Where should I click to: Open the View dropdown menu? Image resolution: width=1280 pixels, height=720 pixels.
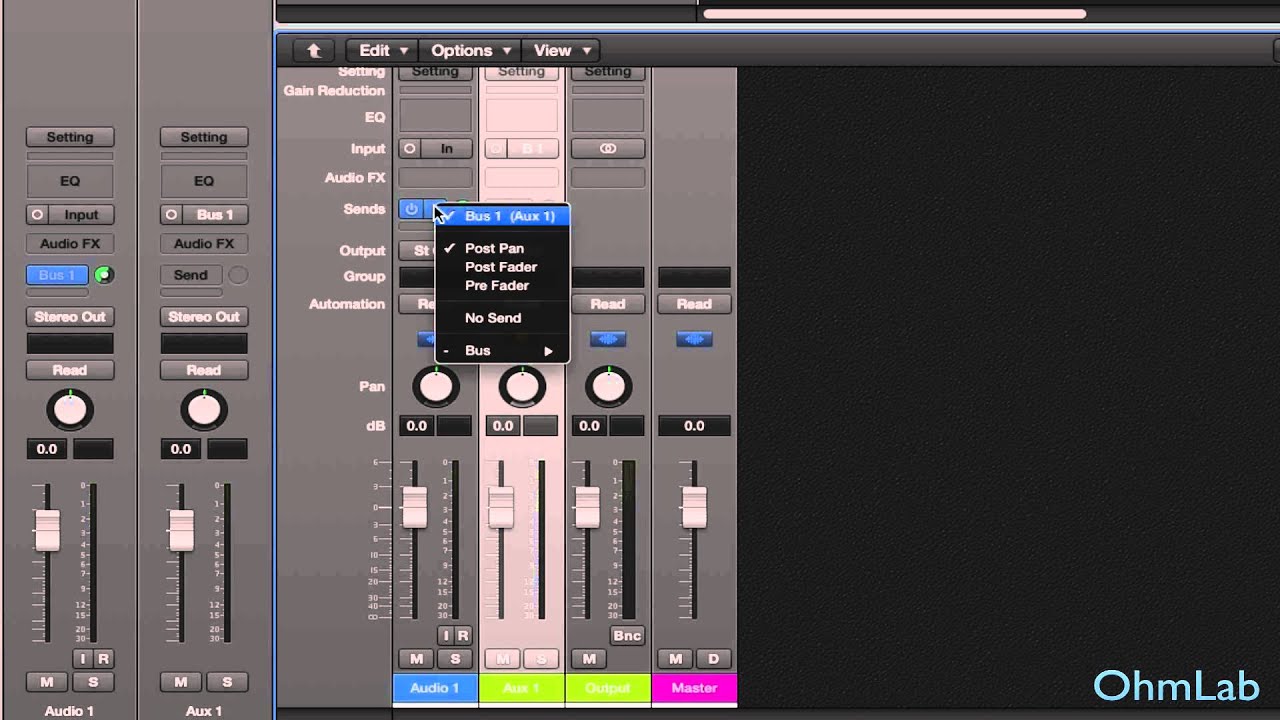(x=561, y=50)
